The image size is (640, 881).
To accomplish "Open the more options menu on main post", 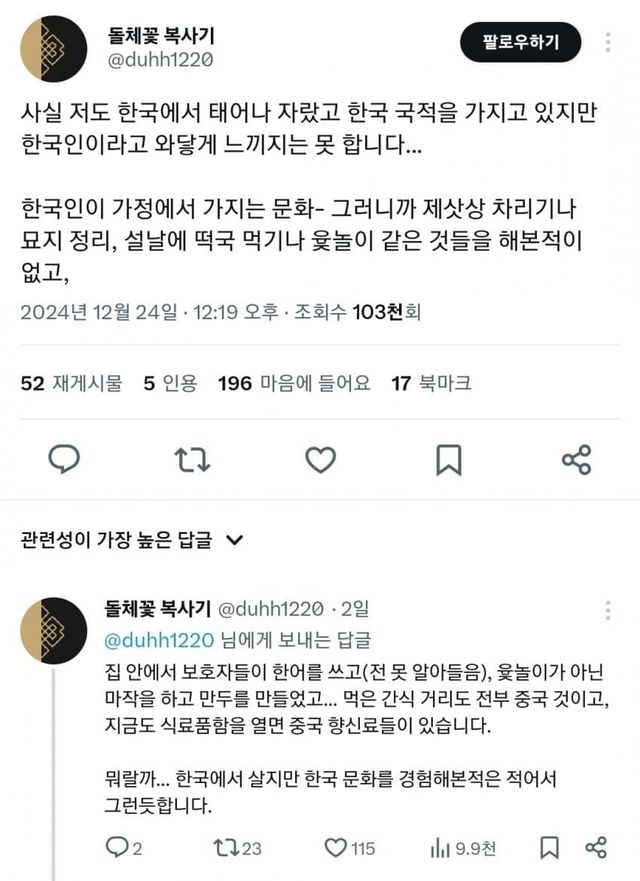I will coord(608,43).
